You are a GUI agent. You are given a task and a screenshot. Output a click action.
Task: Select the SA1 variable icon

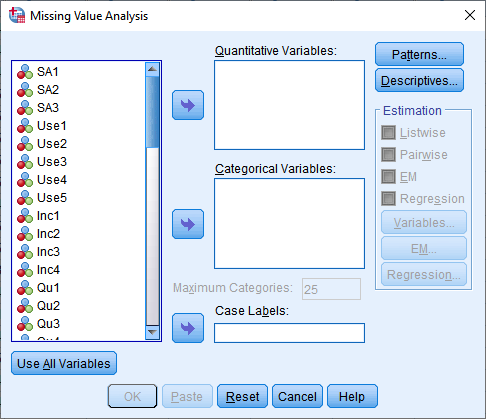coord(25,72)
